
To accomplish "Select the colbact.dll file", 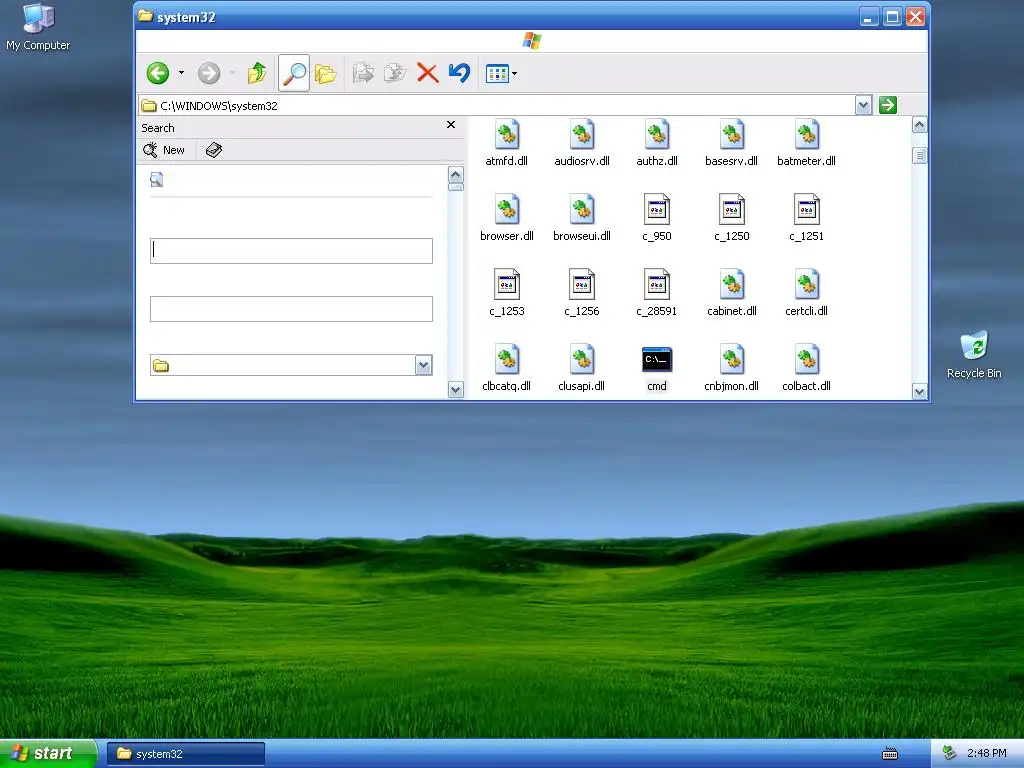I will click(807, 369).
